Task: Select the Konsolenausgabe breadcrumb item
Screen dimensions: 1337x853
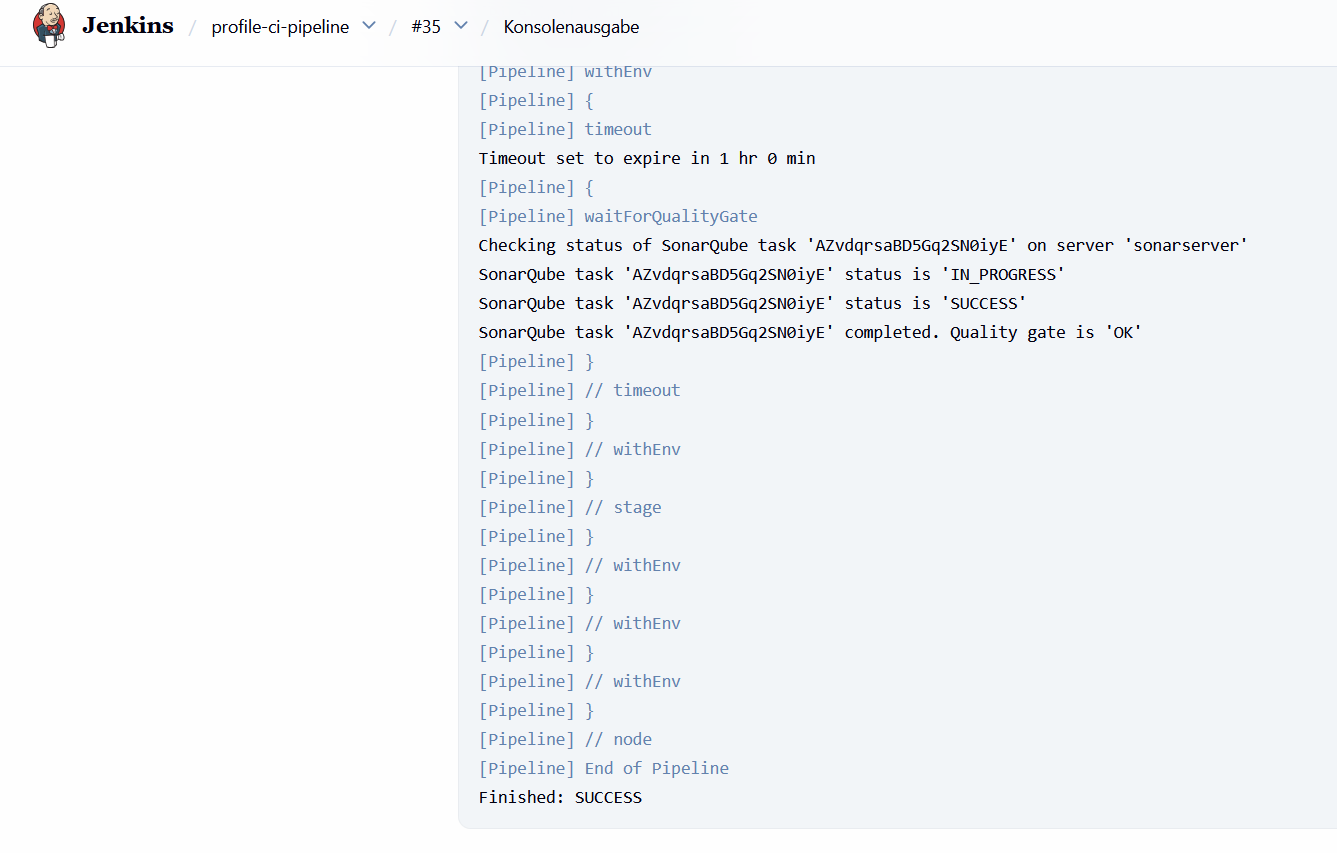Action: [570, 27]
